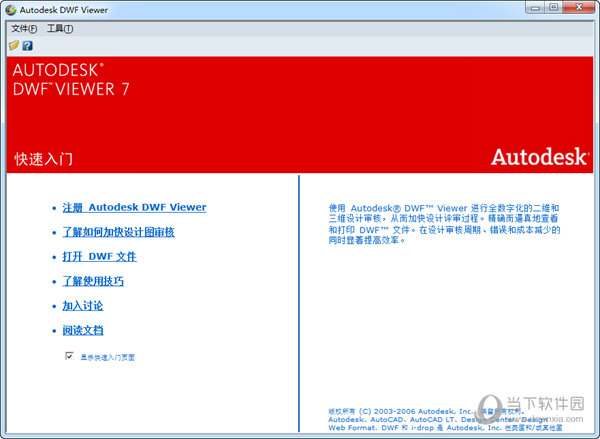Click the 打开 DWF 文件 link
Viewport: 600px width, 439px height.
99,256
